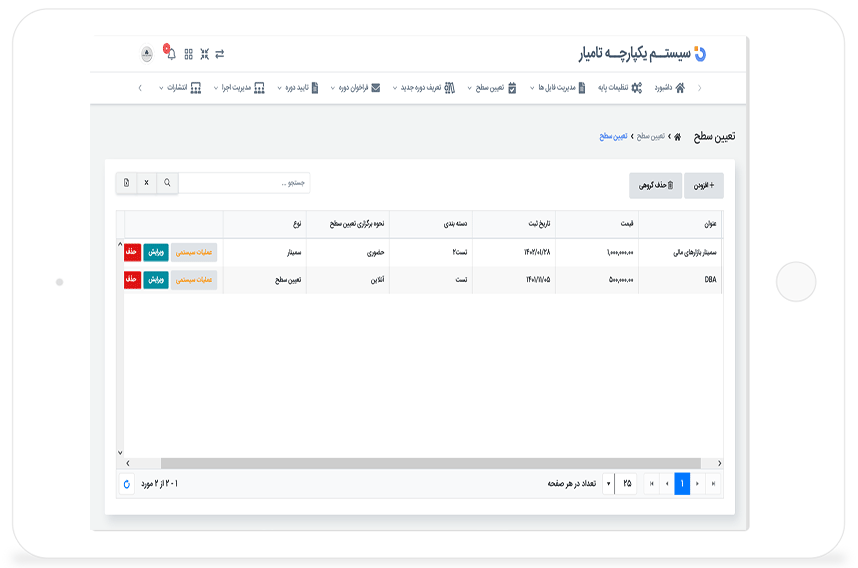Click the swap arrows icon in header
Viewport: 858px width, 568px height.
220,54
